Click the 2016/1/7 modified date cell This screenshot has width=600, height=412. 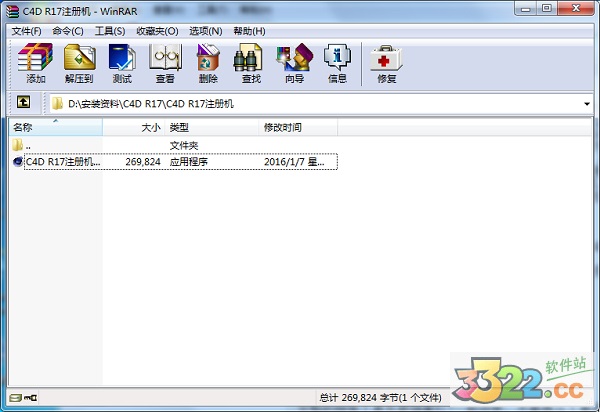pyautogui.click(x=294, y=162)
